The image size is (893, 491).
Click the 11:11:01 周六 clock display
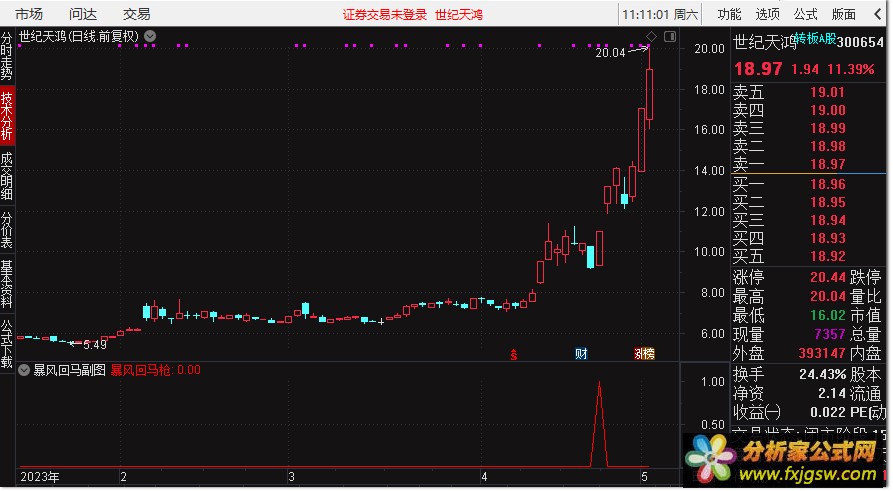659,14
